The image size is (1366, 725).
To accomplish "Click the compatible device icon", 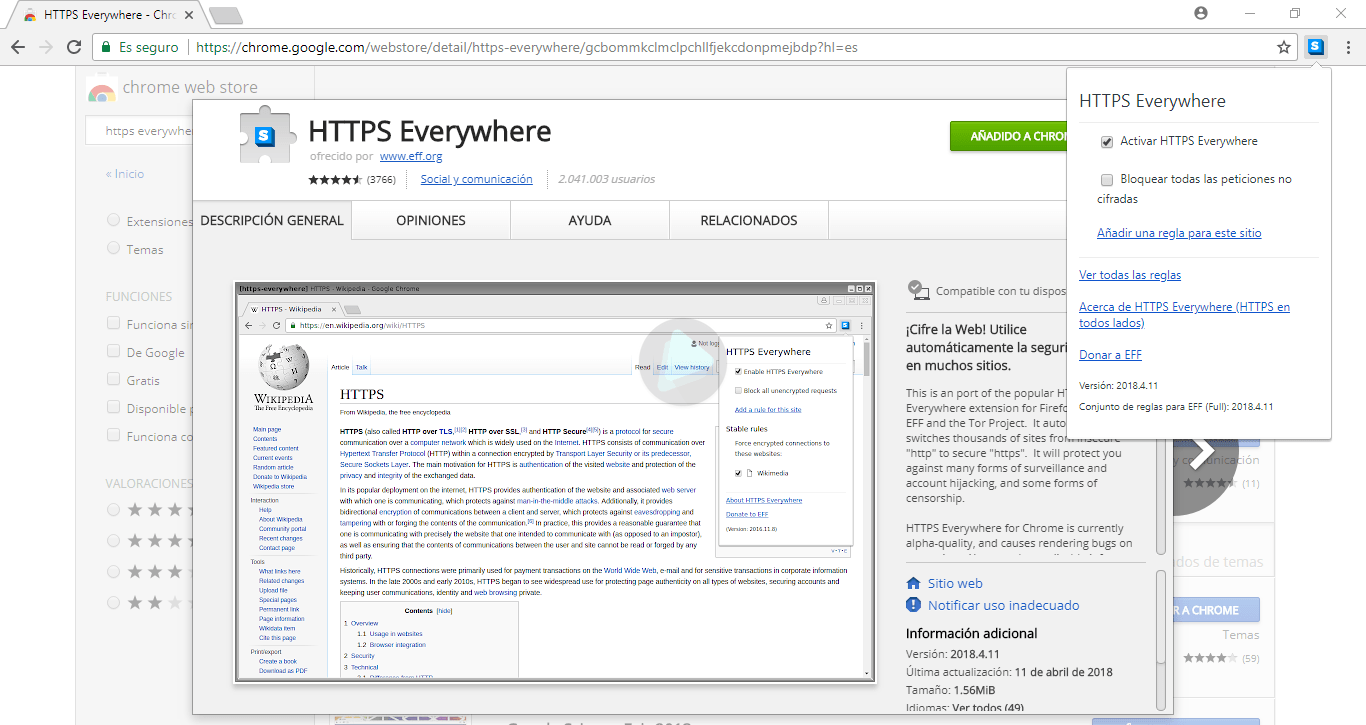I will pos(918,290).
